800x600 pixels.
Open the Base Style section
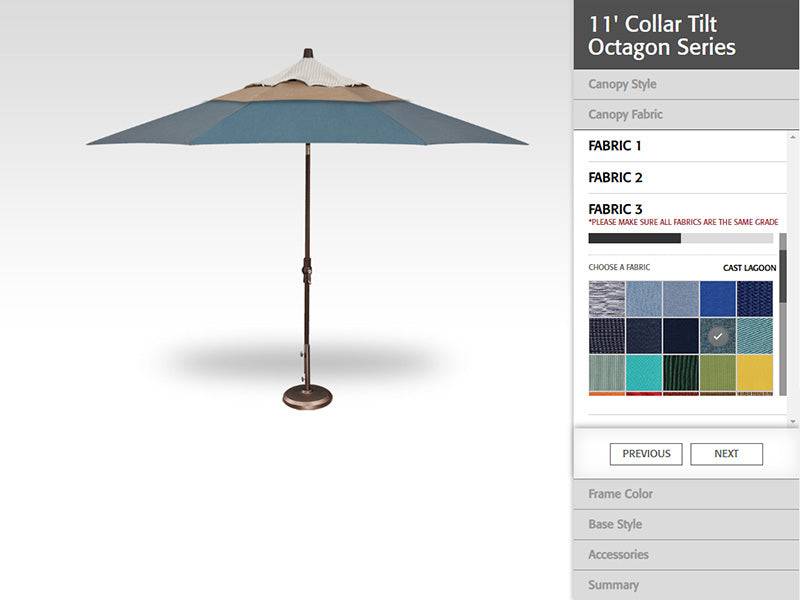tap(686, 524)
